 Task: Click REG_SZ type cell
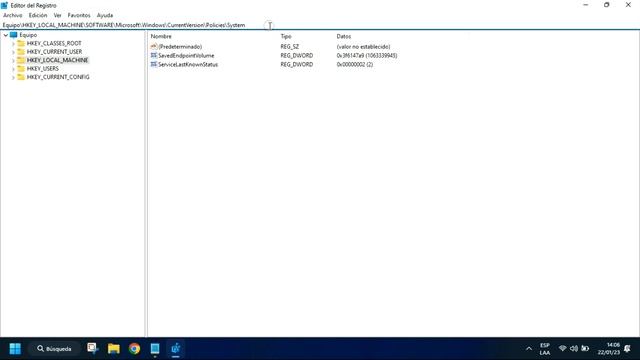tap(290, 47)
